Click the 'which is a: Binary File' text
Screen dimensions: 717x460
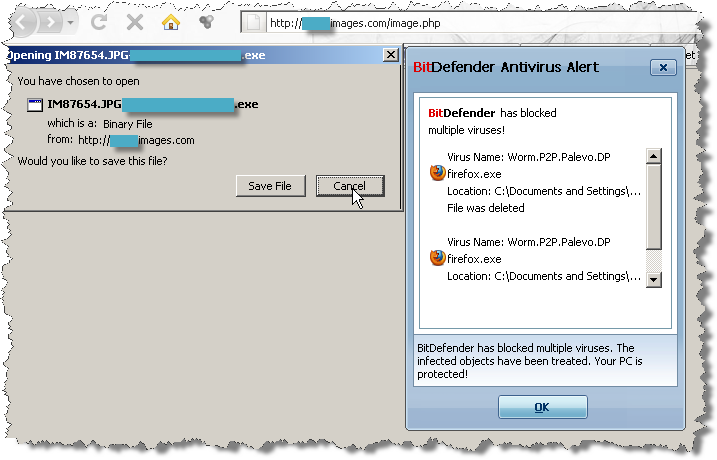[x=100, y=124]
